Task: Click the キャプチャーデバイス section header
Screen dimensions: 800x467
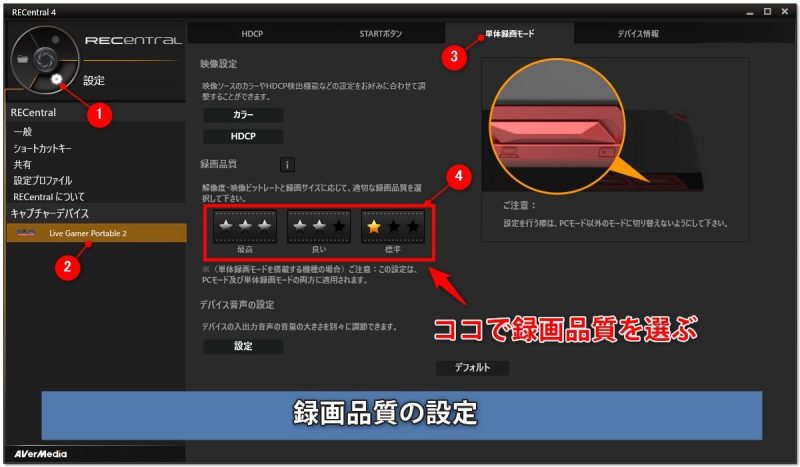Action: [x=49, y=213]
